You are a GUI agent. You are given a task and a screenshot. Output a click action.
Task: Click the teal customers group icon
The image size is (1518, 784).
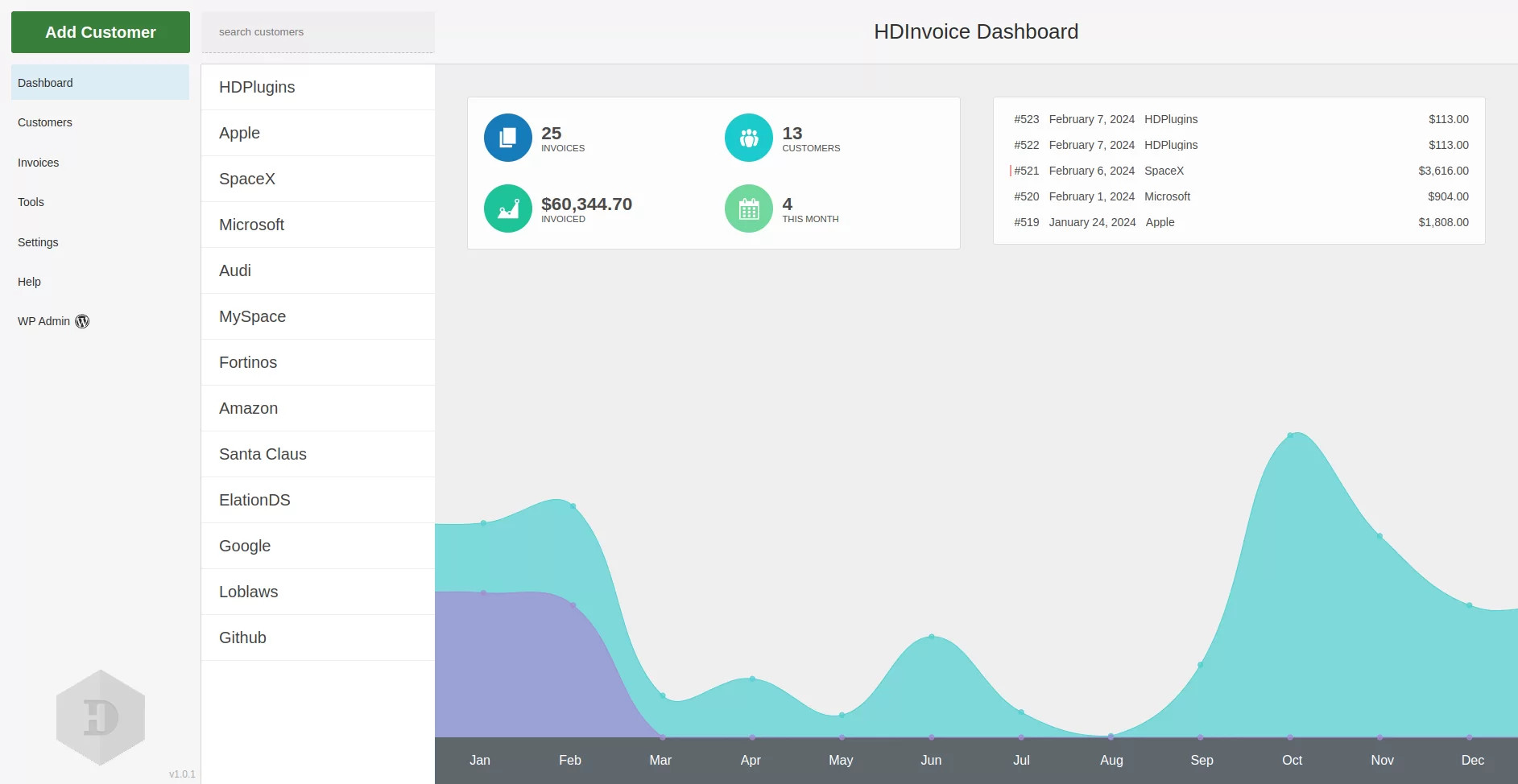(748, 138)
